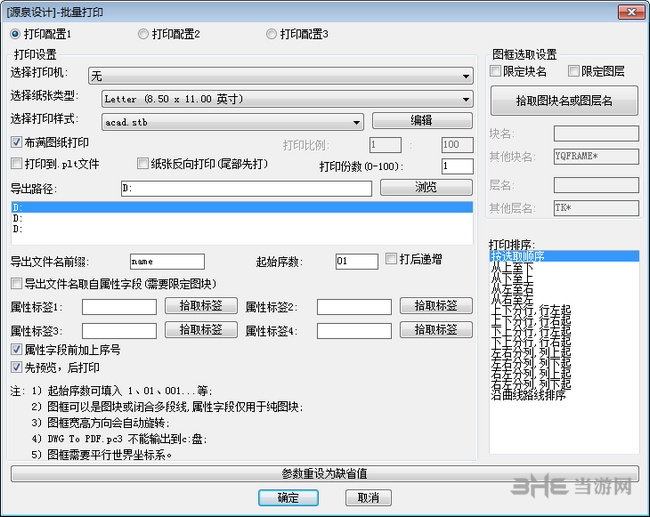Click the 拾取图块名或图层名 button
Screen dimensions: 650x517
point(564,101)
